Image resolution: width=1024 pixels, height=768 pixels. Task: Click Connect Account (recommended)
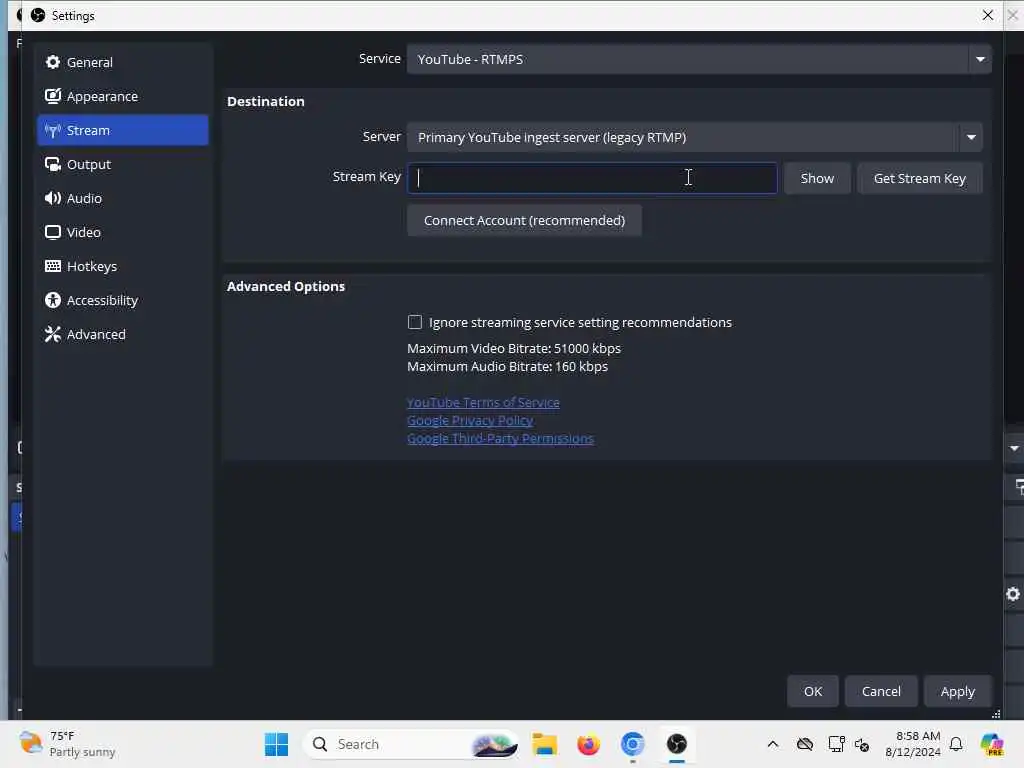click(524, 220)
